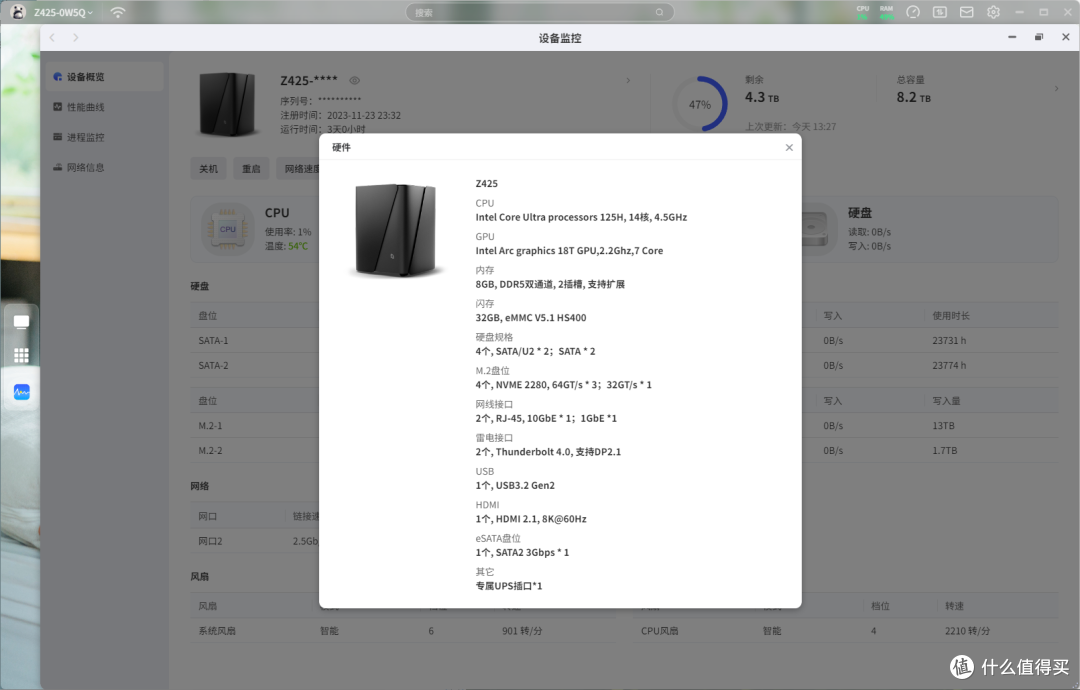The width and height of the screenshot is (1080, 690).
Task: Close the 硬件 dialog with the X
Action: 789,147
